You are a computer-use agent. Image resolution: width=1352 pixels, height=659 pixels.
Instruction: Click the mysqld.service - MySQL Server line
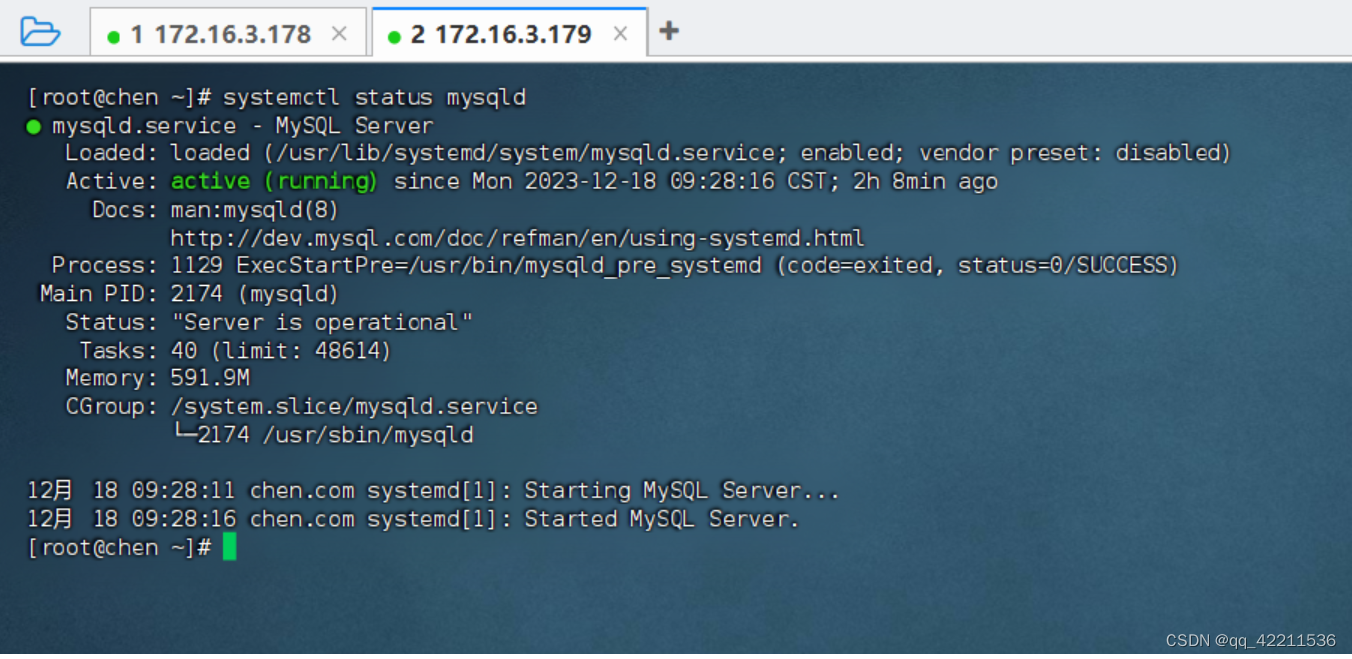click(x=243, y=126)
